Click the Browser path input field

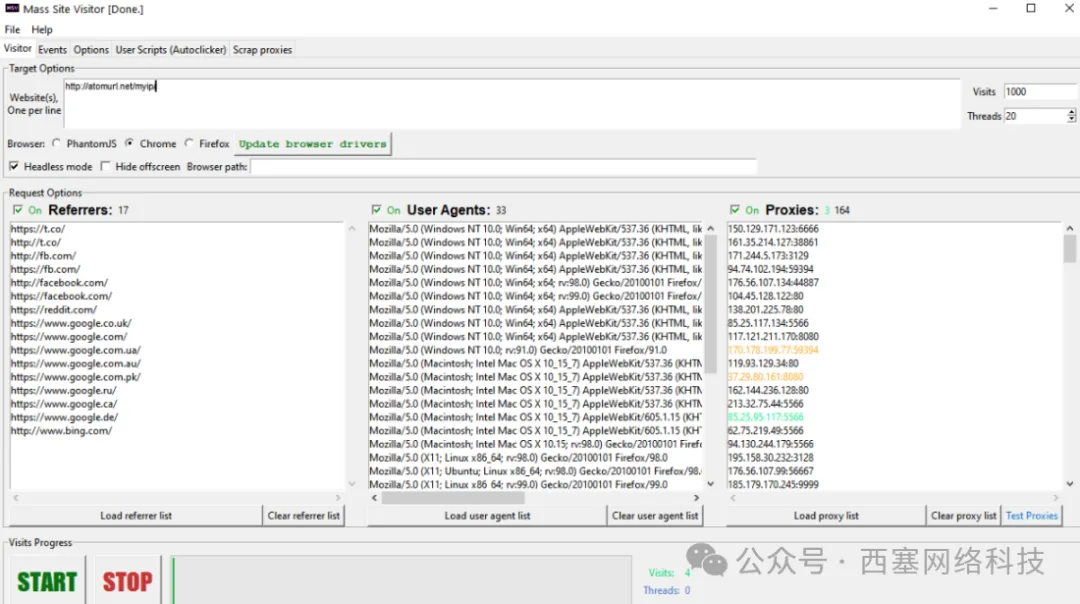[x=503, y=167]
